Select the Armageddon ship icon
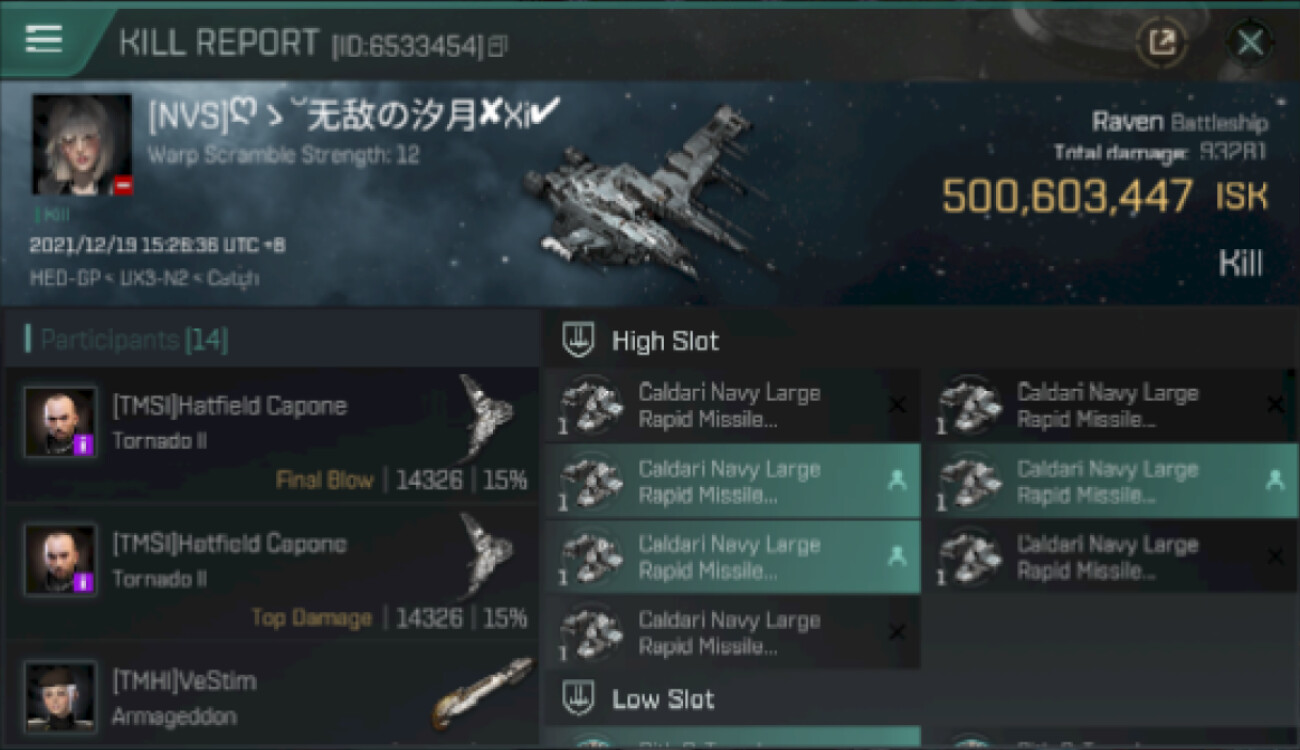The width and height of the screenshot is (1300, 750). [x=483, y=692]
